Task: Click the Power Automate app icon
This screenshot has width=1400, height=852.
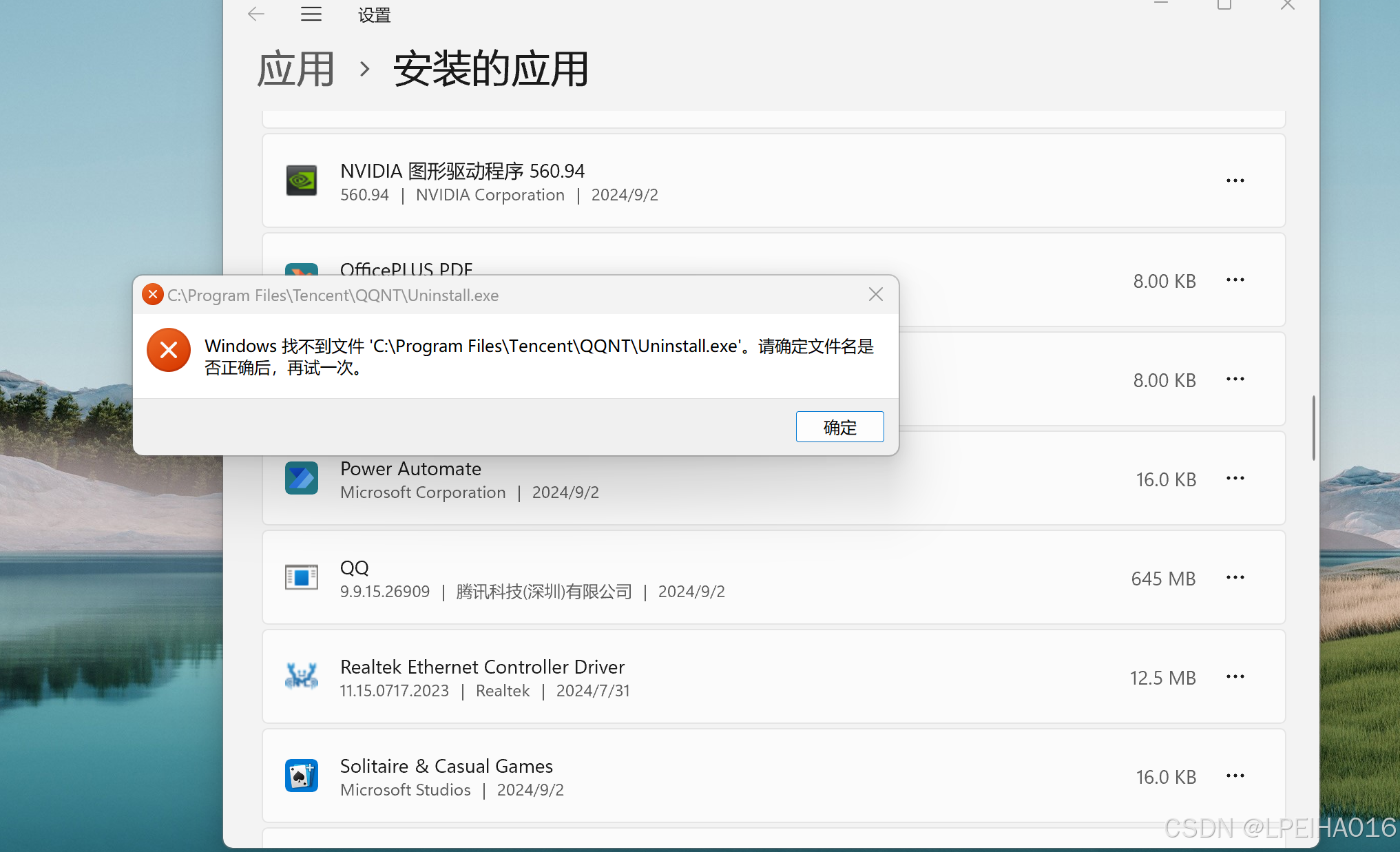Action: pyautogui.click(x=302, y=478)
